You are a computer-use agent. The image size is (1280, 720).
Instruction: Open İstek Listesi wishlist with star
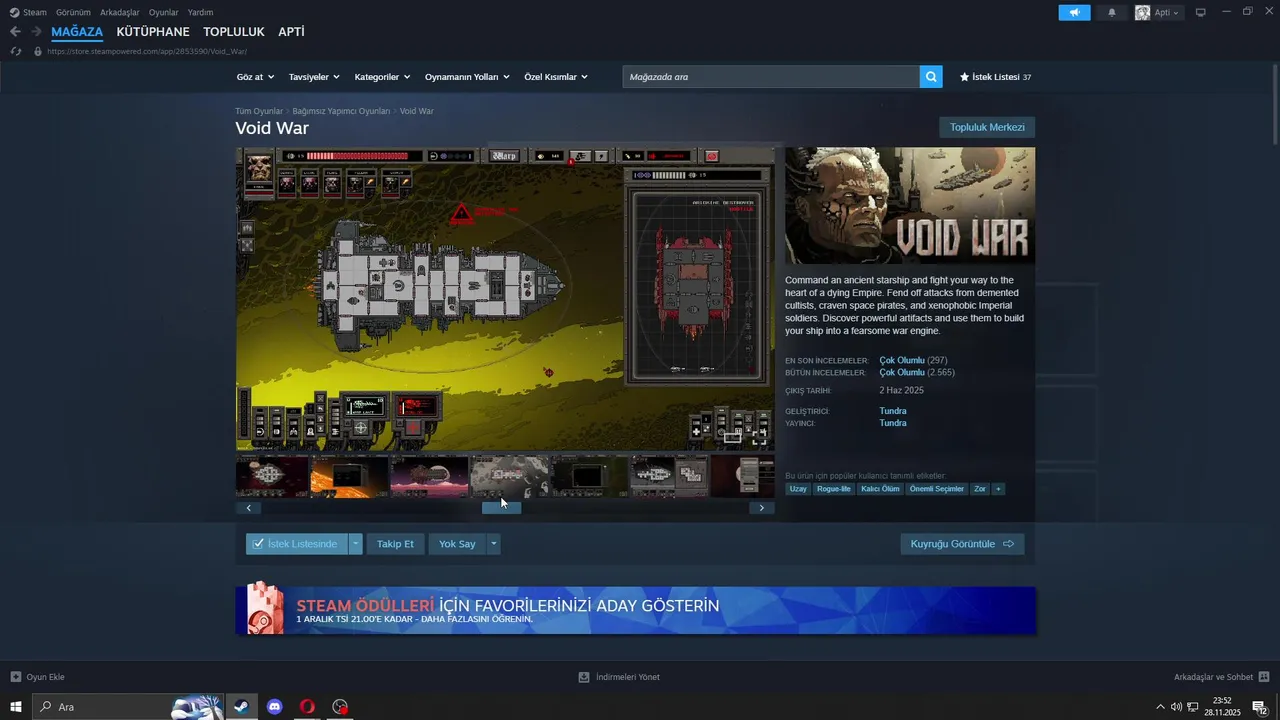click(x=995, y=77)
